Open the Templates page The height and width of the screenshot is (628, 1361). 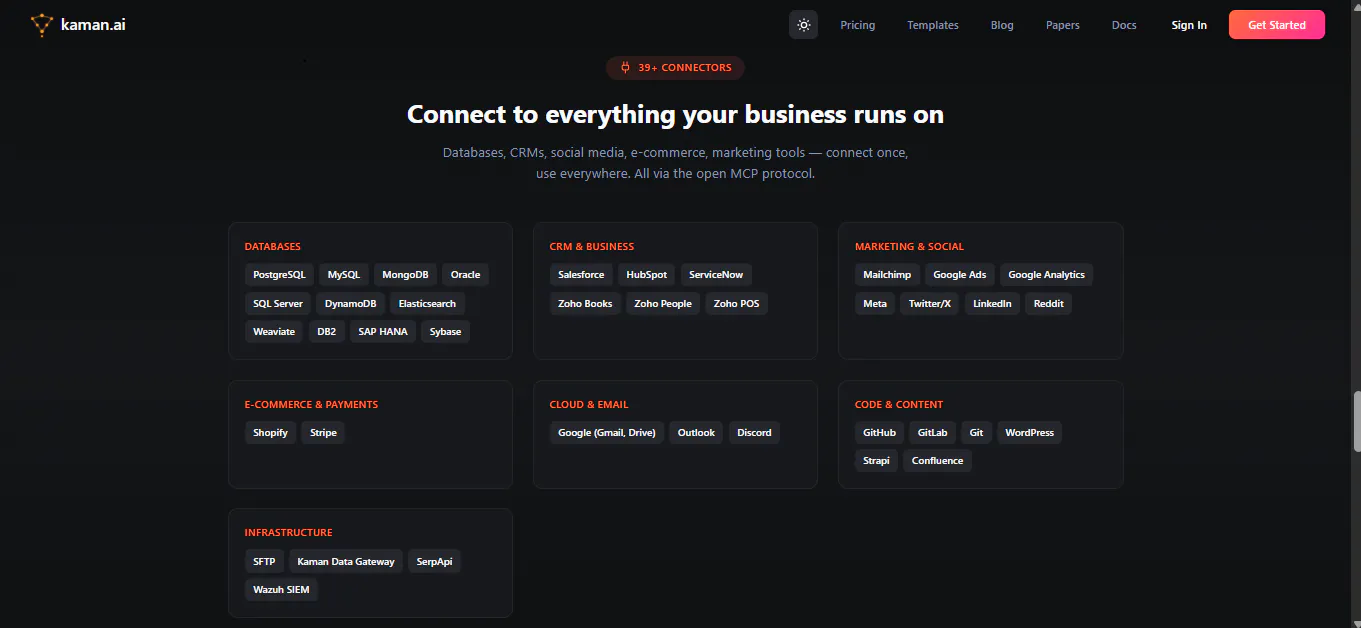[x=933, y=25]
